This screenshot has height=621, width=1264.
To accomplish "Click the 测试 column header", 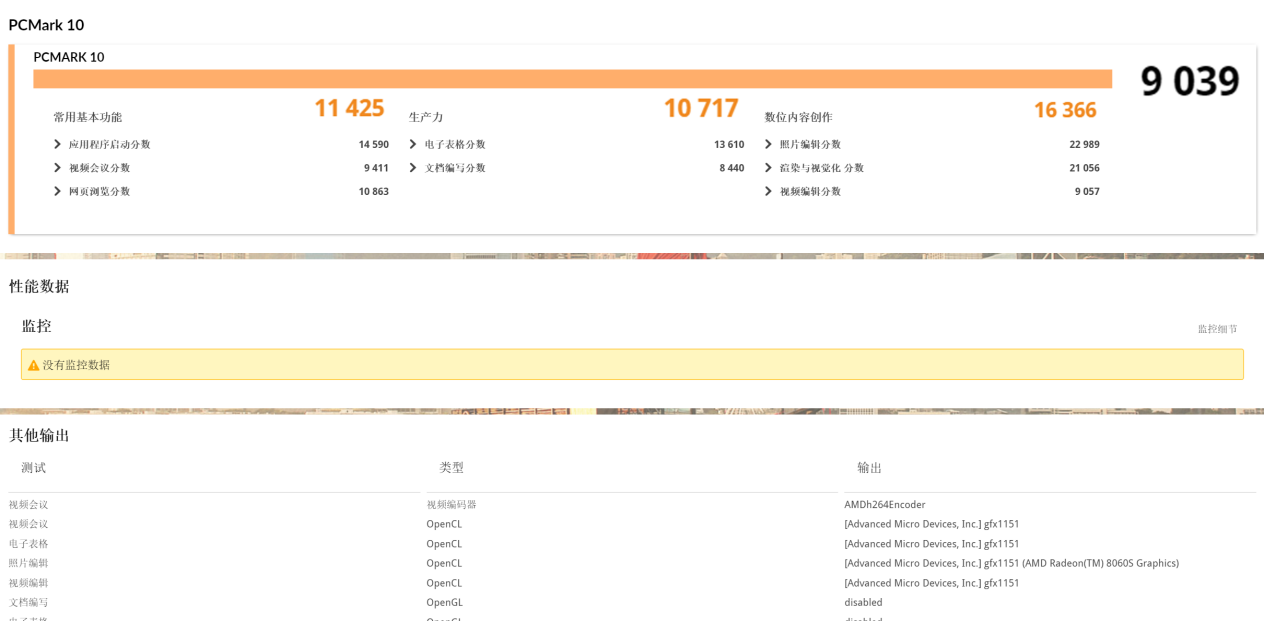I will pyautogui.click(x=34, y=467).
